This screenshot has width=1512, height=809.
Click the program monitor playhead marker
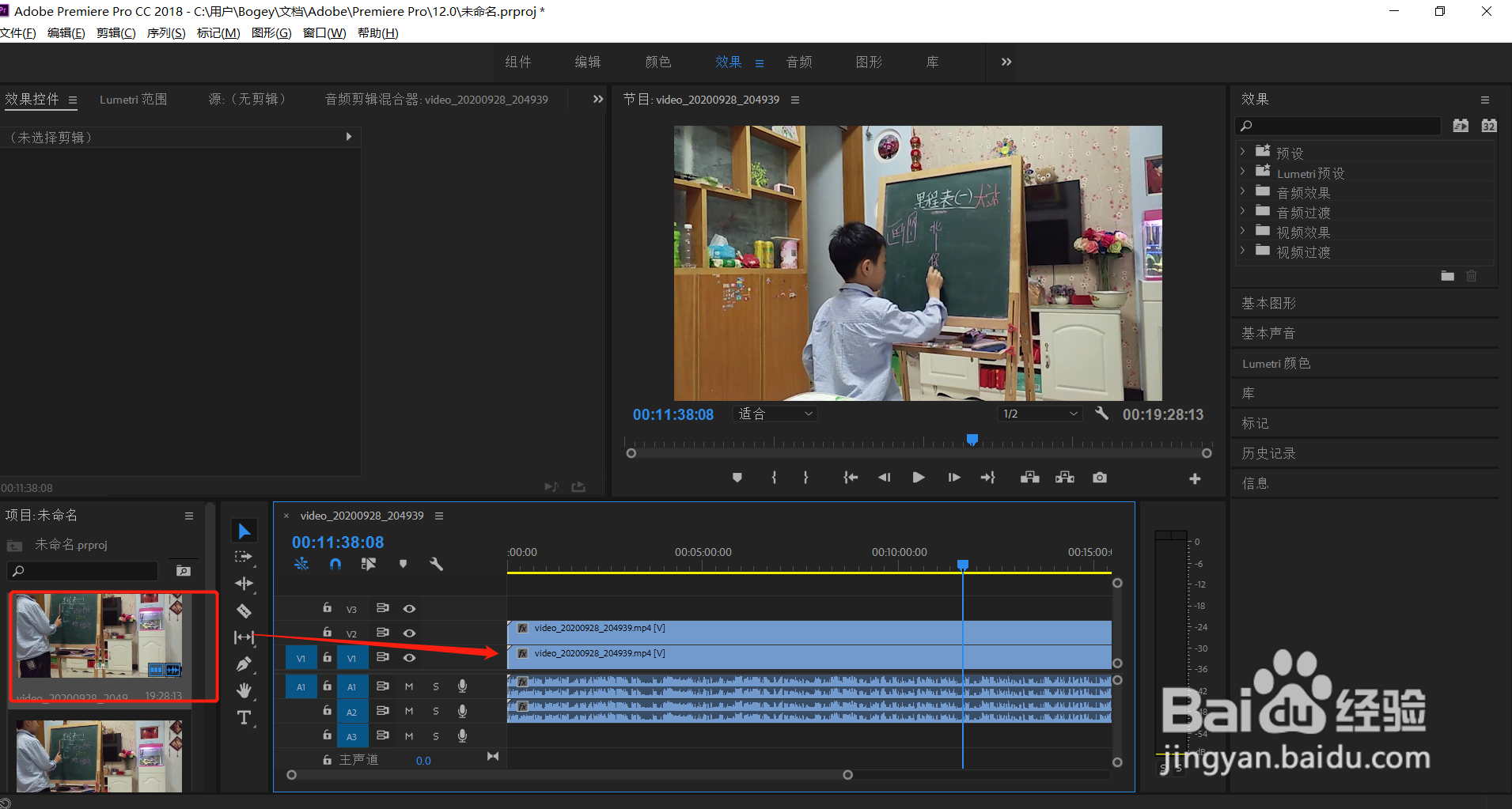972,439
